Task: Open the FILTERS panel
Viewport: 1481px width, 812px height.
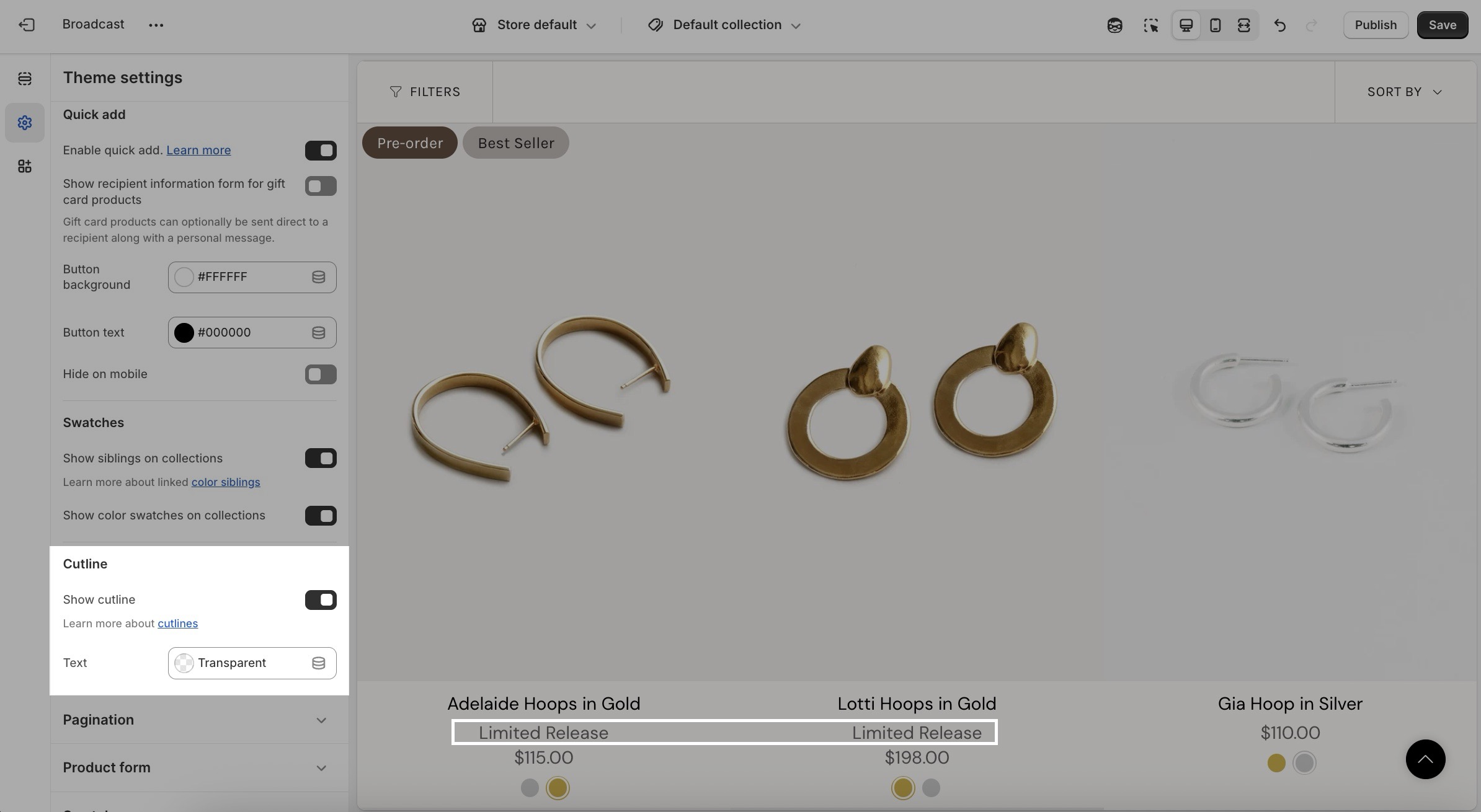Action: 425,92
